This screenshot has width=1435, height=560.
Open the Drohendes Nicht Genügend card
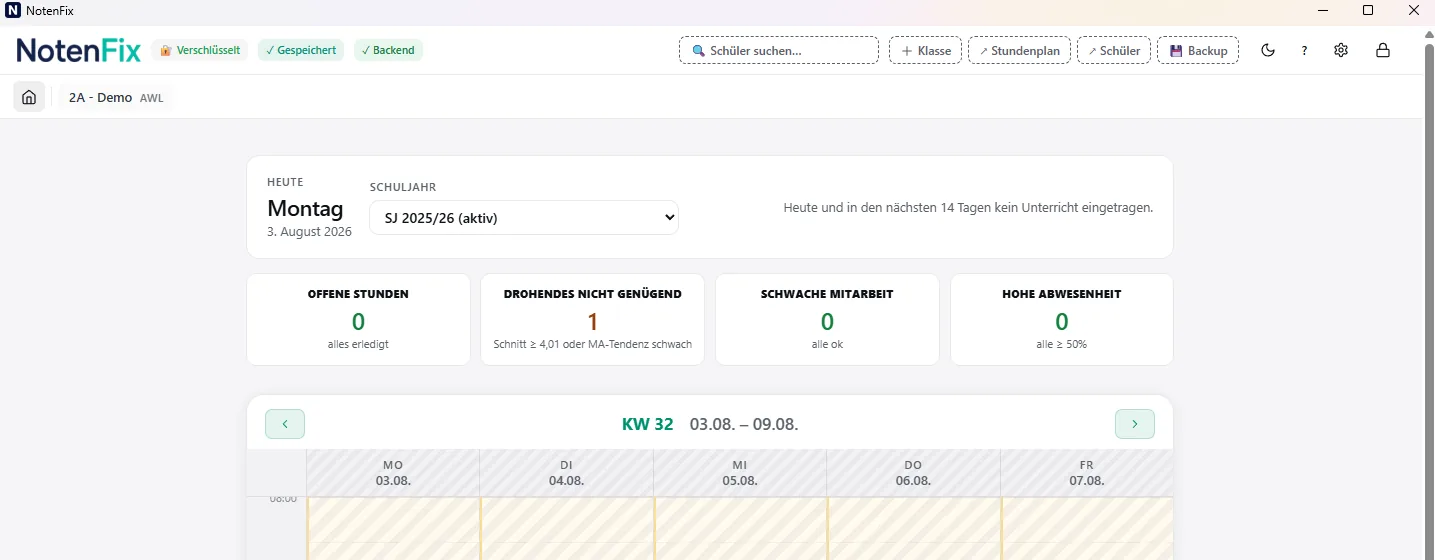[593, 320]
